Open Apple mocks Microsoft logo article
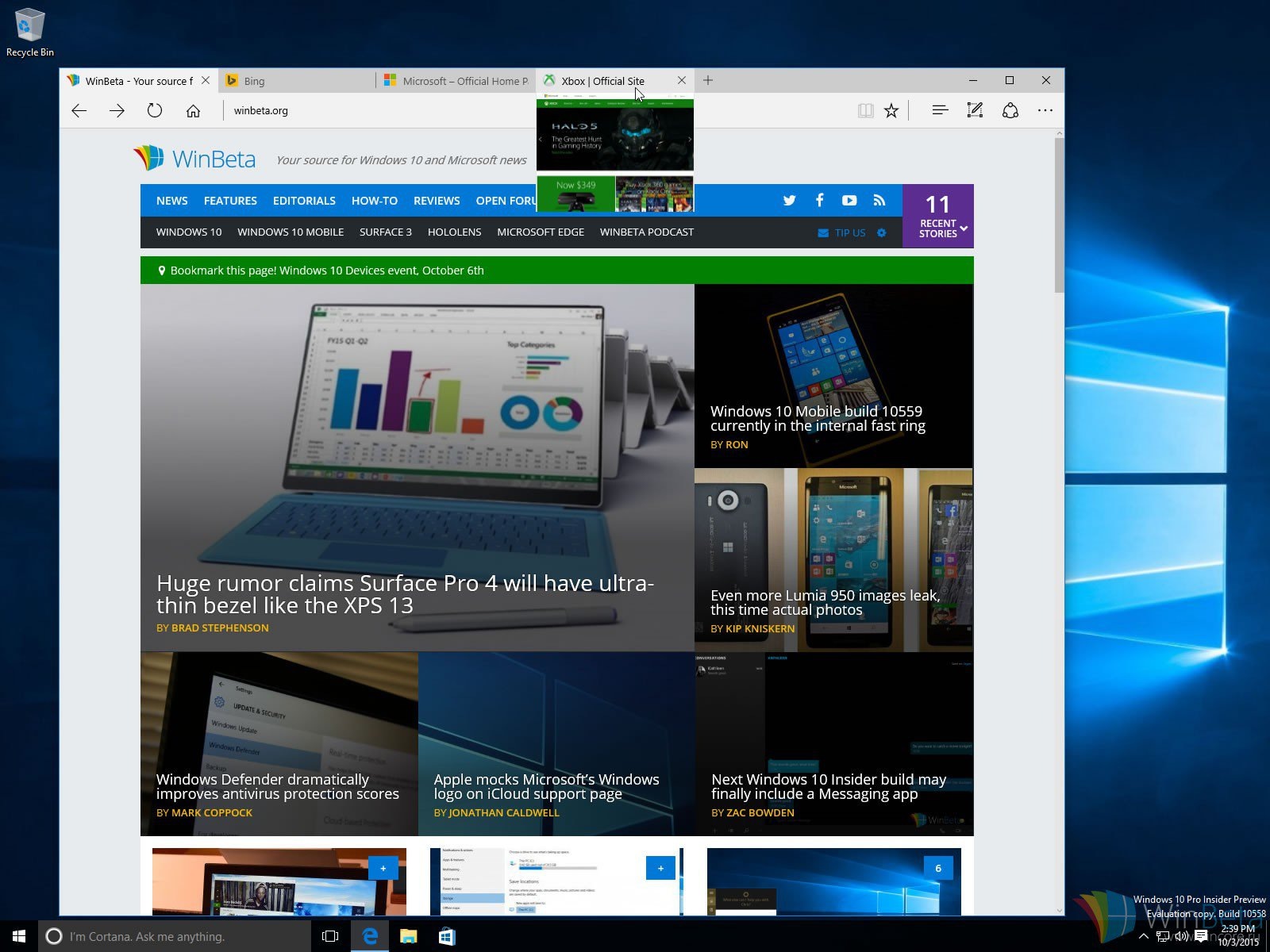 coord(546,786)
